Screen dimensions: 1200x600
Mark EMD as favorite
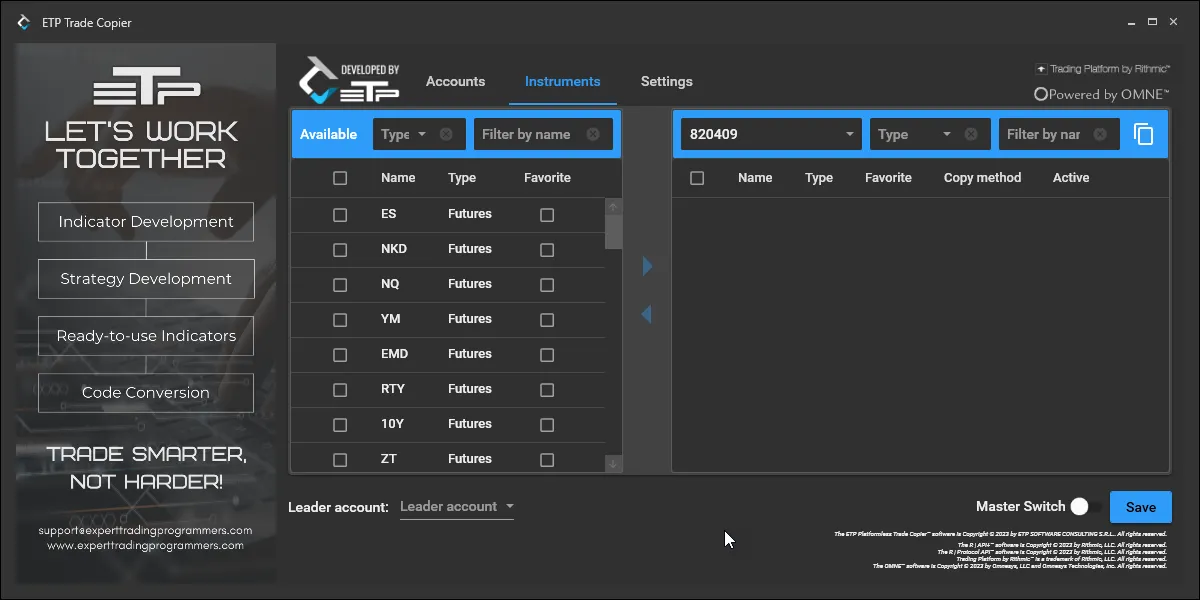(547, 354)
